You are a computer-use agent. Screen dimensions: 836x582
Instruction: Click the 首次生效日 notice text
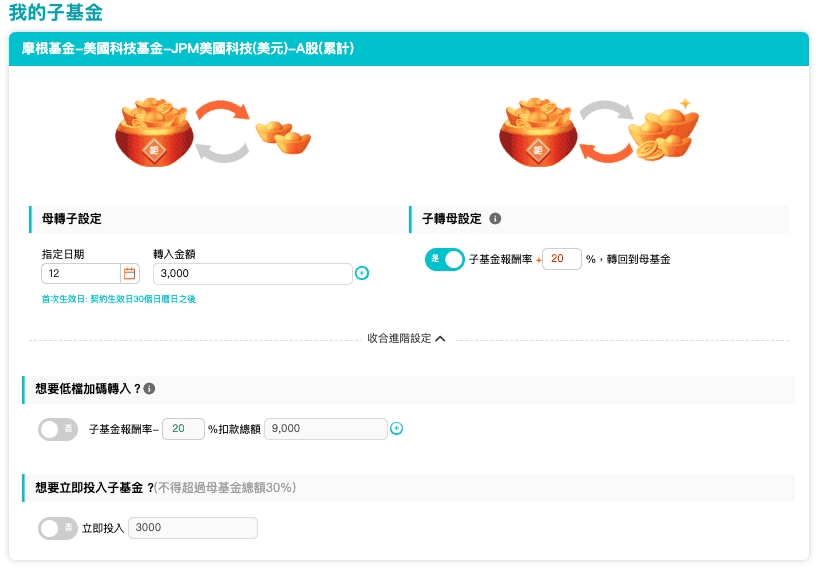[119, 299]
